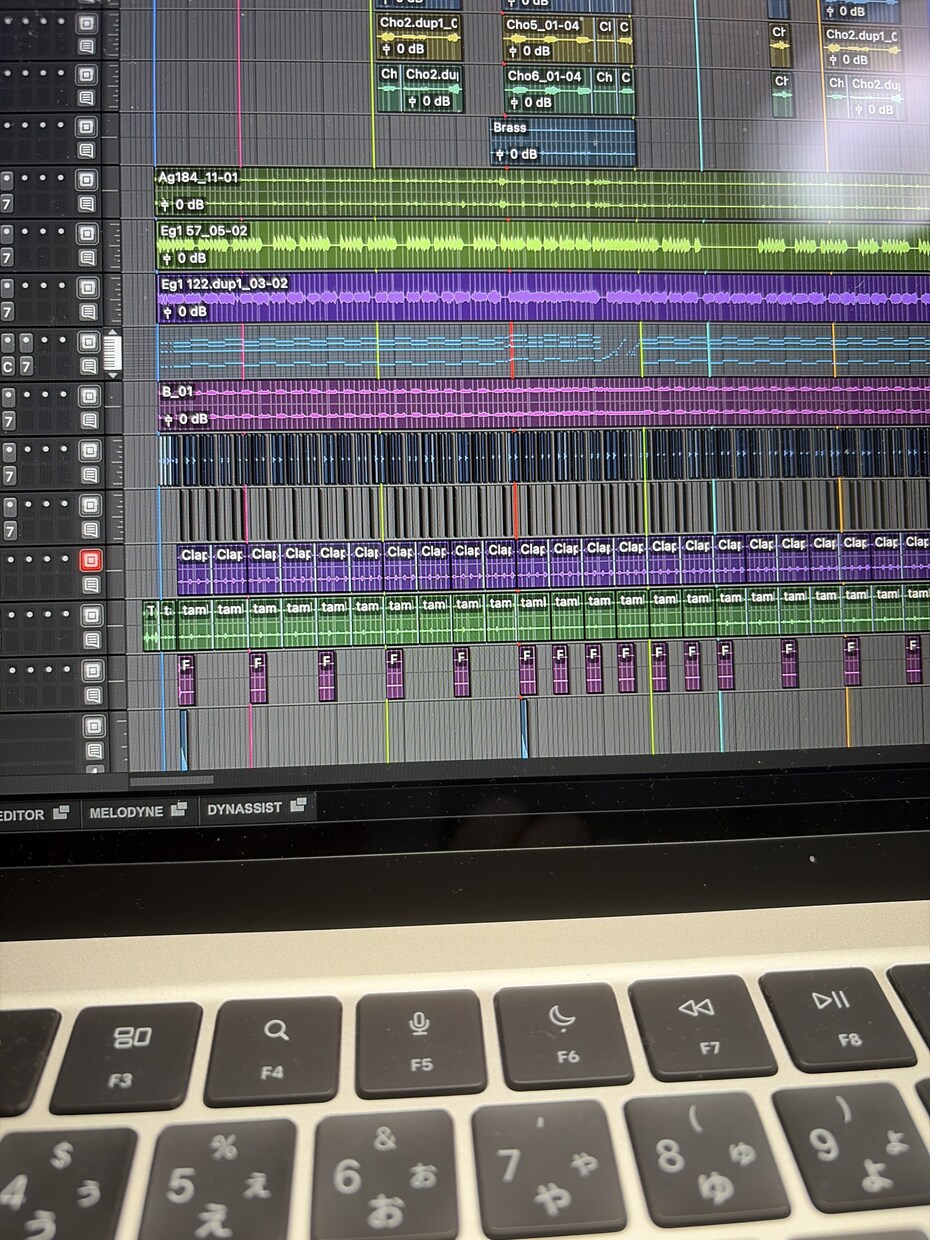Open comments for the Clap track
Viewport: 930px width, 1240px height.
pos(90,585)
